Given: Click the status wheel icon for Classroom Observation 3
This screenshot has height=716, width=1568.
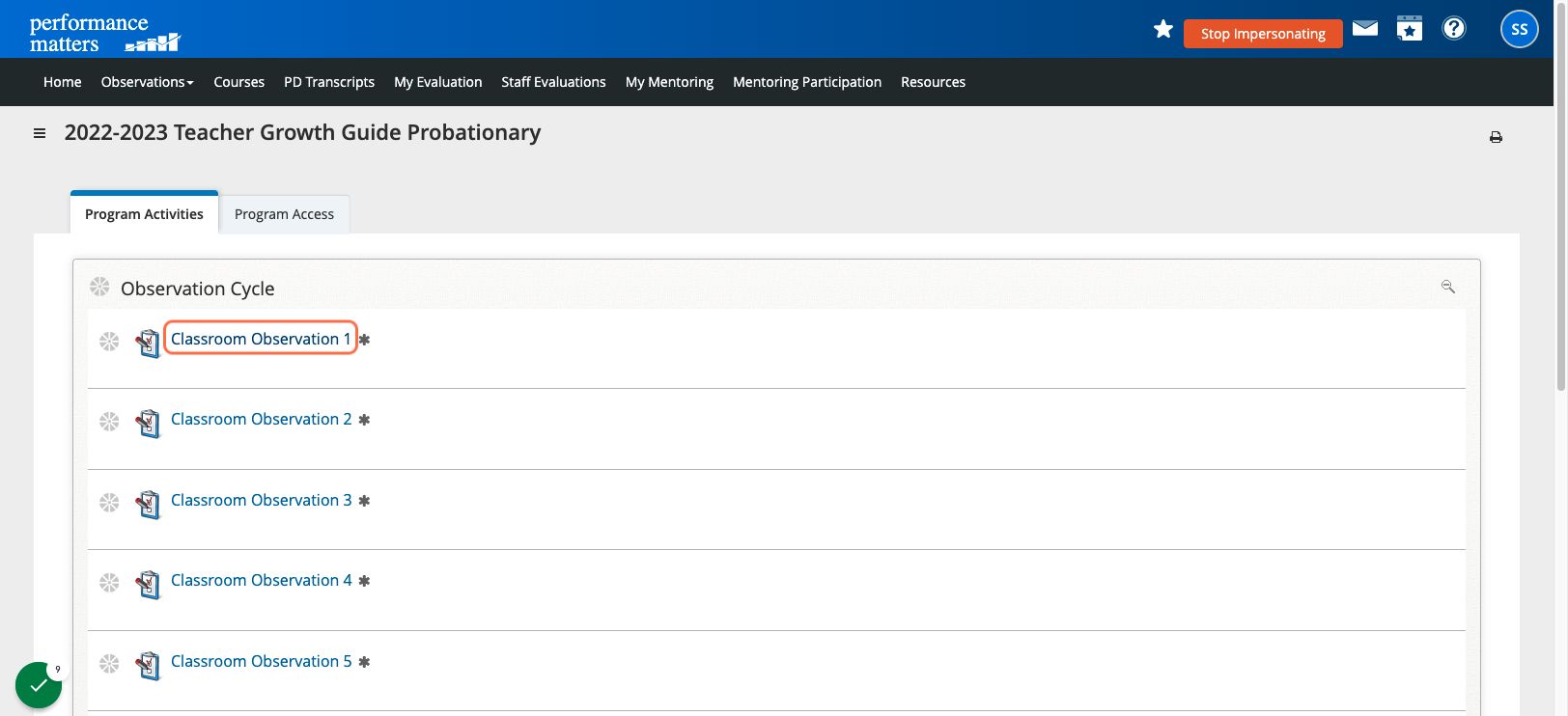Looking at the screenshot, I should coord(109,503).
